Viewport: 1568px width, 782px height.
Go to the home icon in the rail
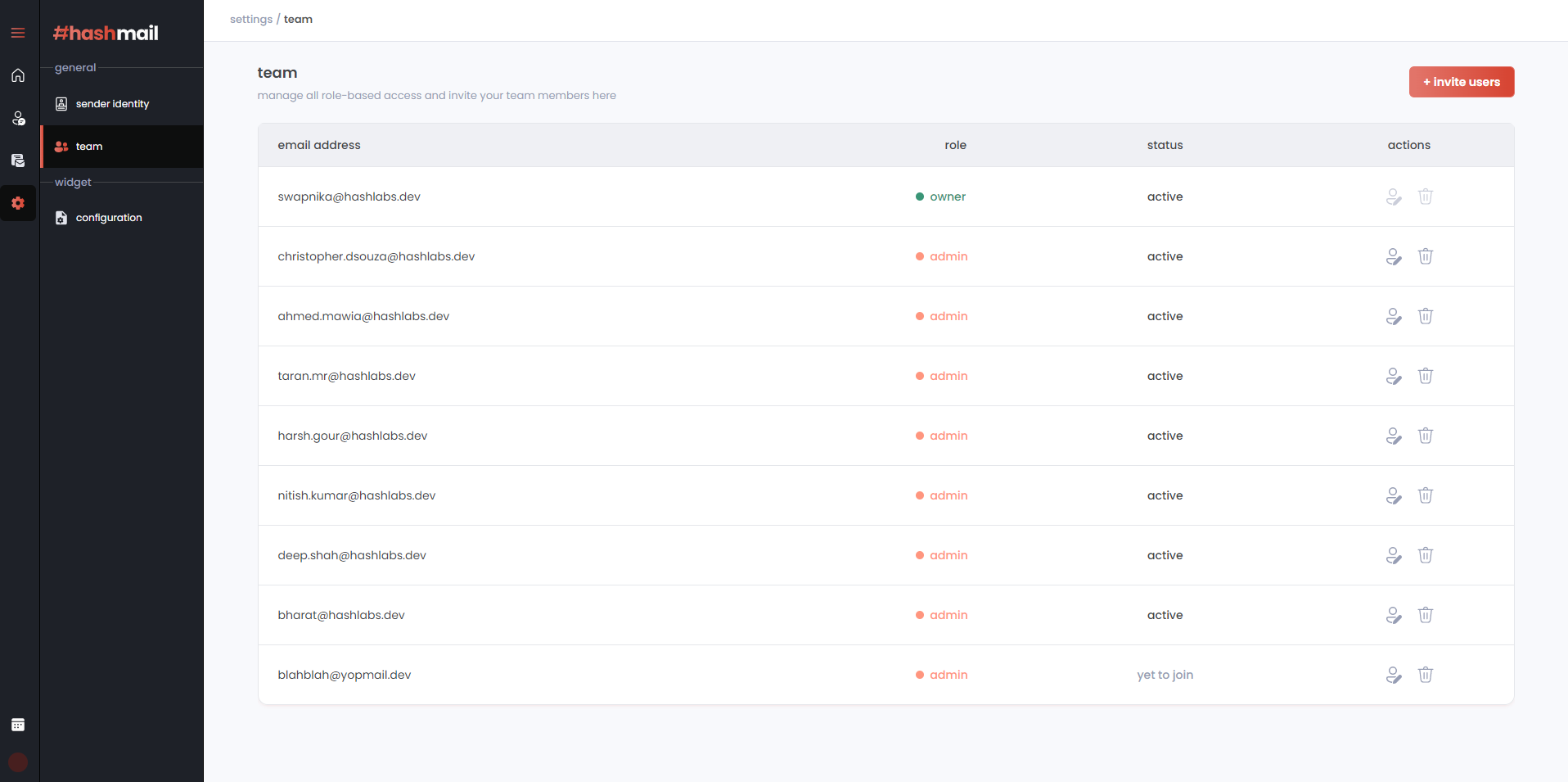(18, 75)
